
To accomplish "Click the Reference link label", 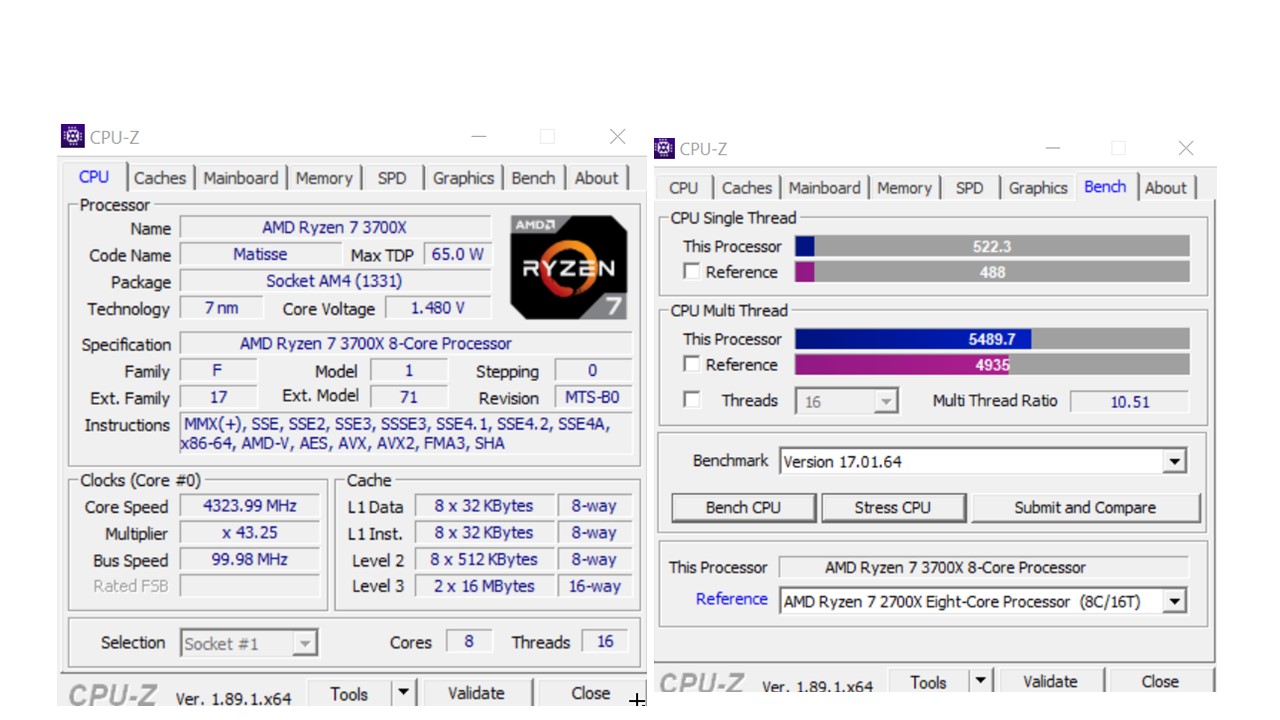I will click(x=732, y=599).
